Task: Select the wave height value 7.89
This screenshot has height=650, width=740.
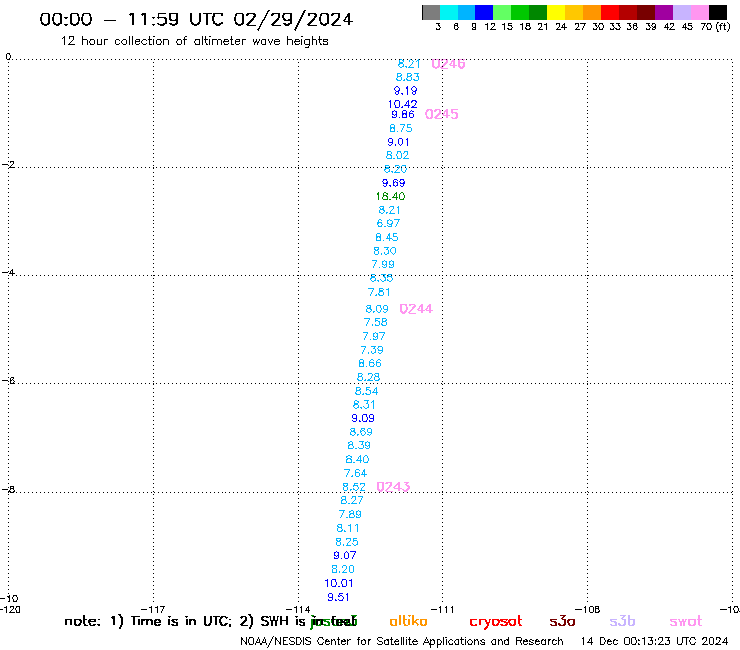Action: 350,515
